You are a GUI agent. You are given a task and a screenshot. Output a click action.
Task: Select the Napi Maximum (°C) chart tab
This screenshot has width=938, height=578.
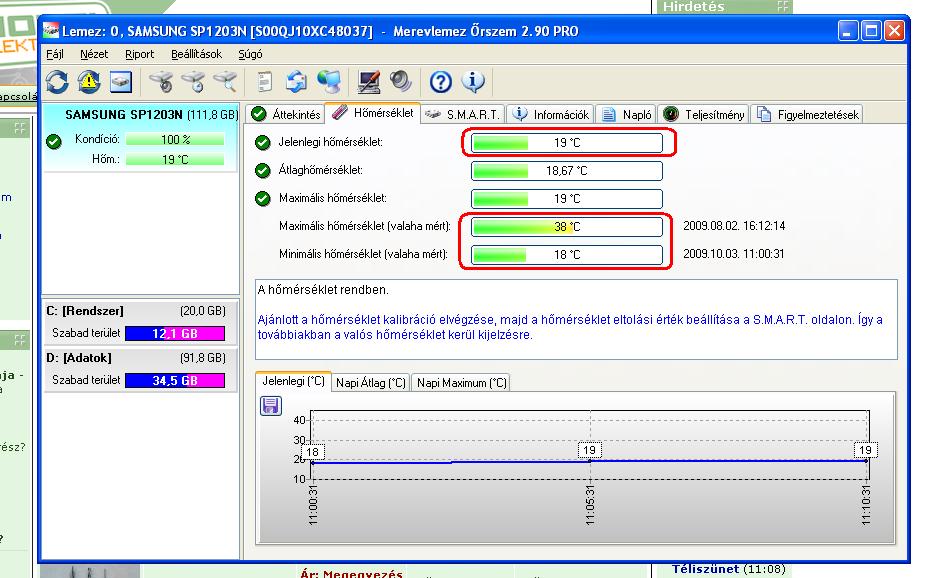pos(461,382)
